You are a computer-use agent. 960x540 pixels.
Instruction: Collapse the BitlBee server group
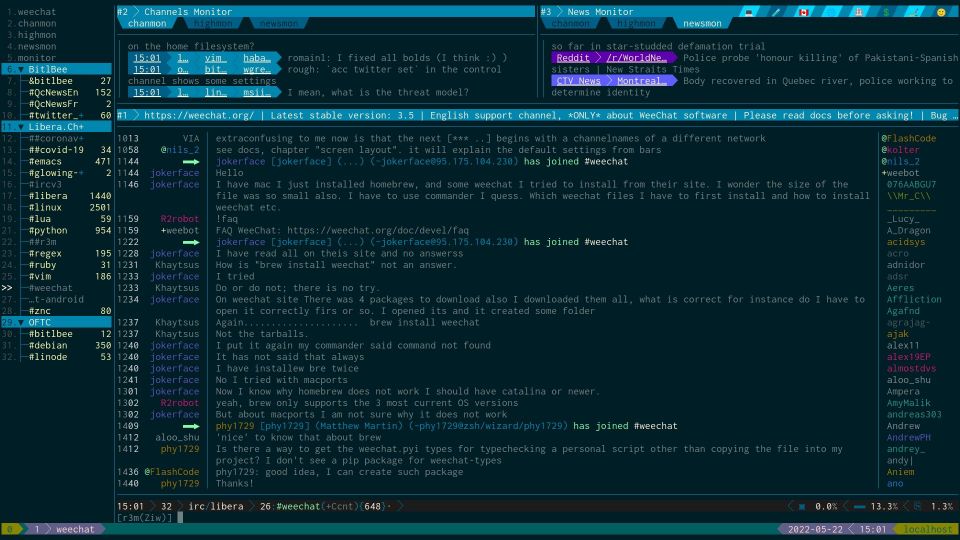click(x=21, y=69)
